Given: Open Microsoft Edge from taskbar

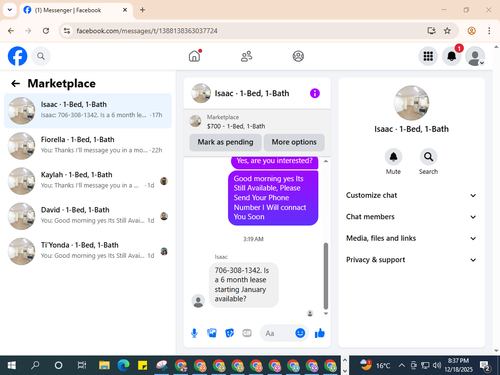Looking at the screenshot, I should (x=123, y=366).
